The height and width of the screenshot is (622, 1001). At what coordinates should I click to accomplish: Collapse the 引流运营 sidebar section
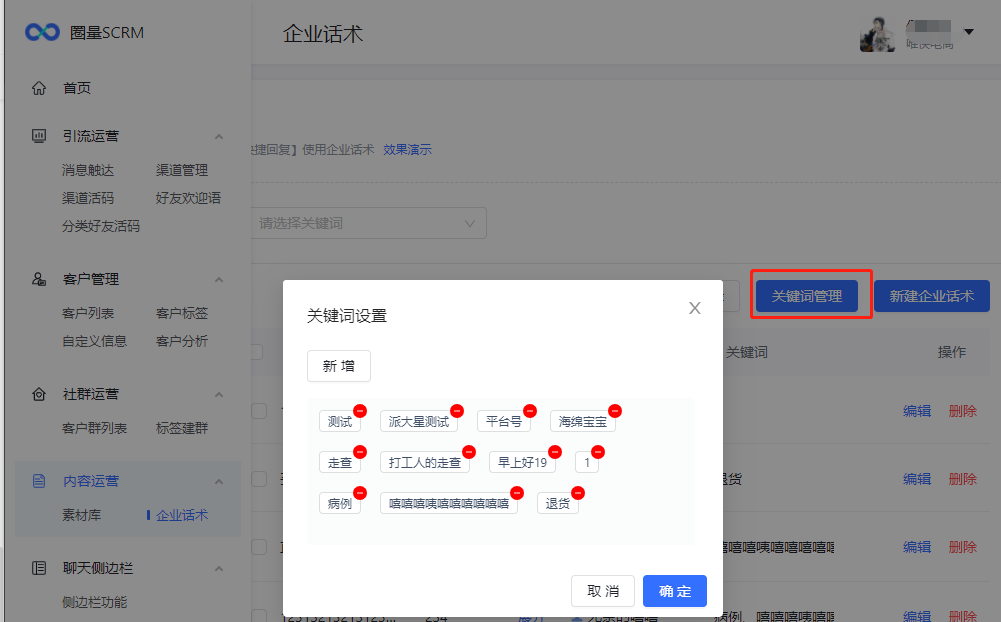point(219,136)
